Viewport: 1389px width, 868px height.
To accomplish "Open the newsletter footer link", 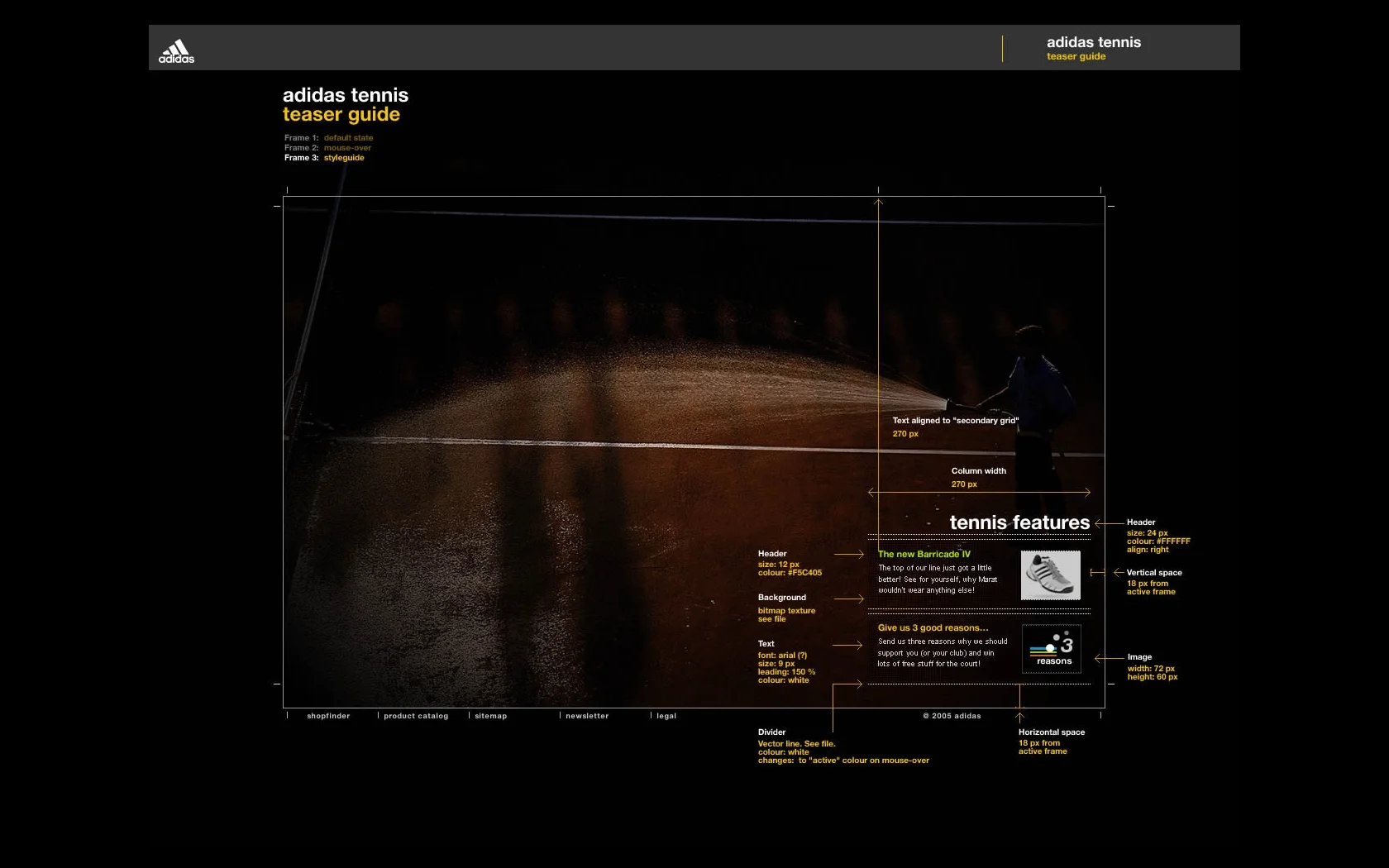I will coord(587,716).
